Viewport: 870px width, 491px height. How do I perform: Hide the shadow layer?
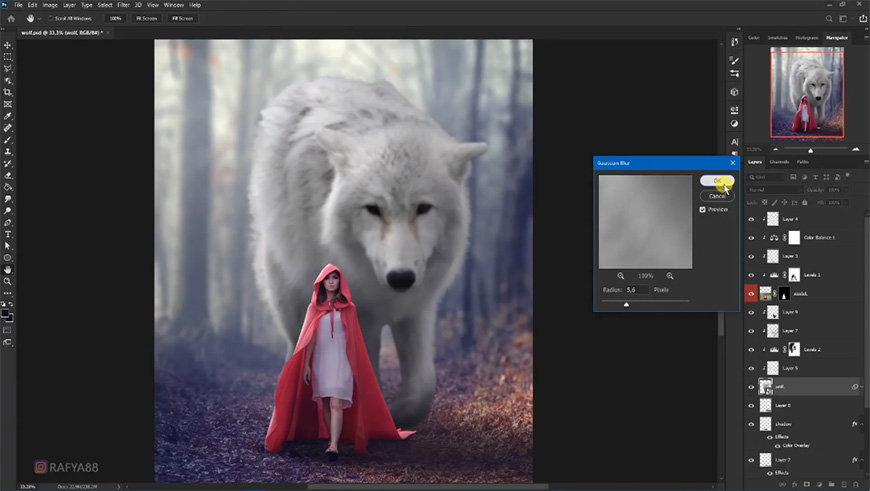751,424
